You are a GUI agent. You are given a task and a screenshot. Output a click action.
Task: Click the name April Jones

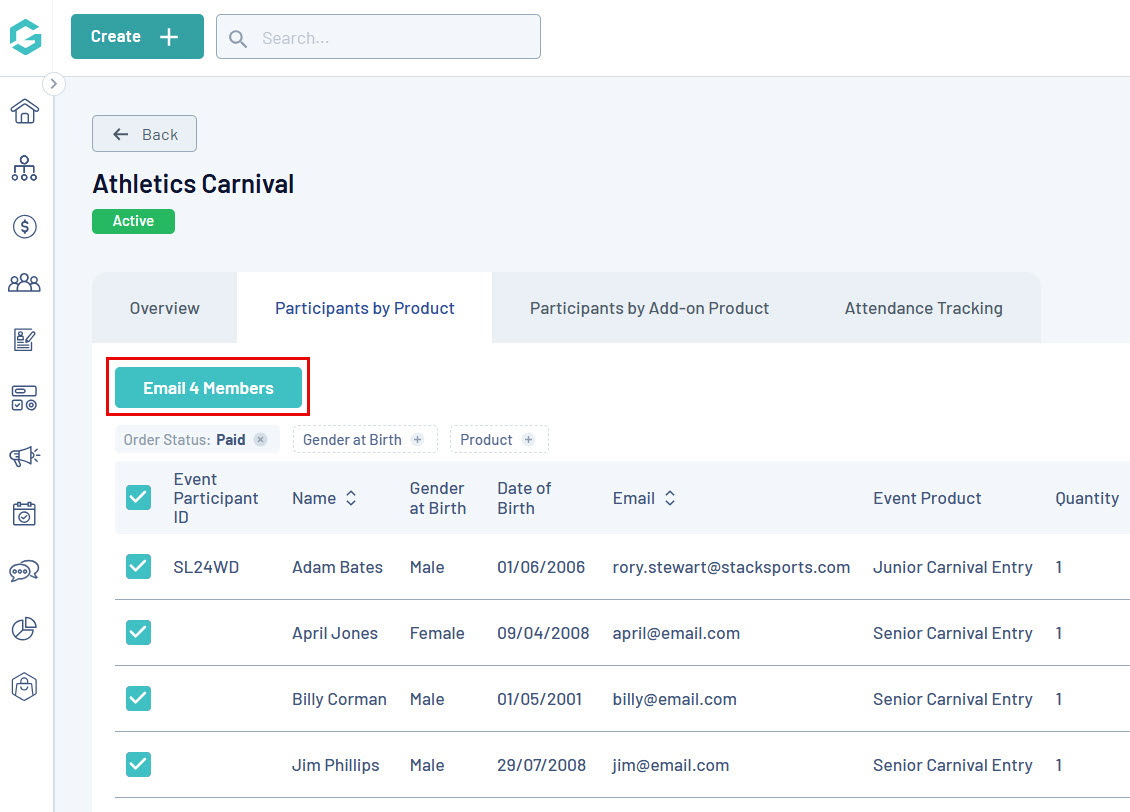click(x=334, y=633)
